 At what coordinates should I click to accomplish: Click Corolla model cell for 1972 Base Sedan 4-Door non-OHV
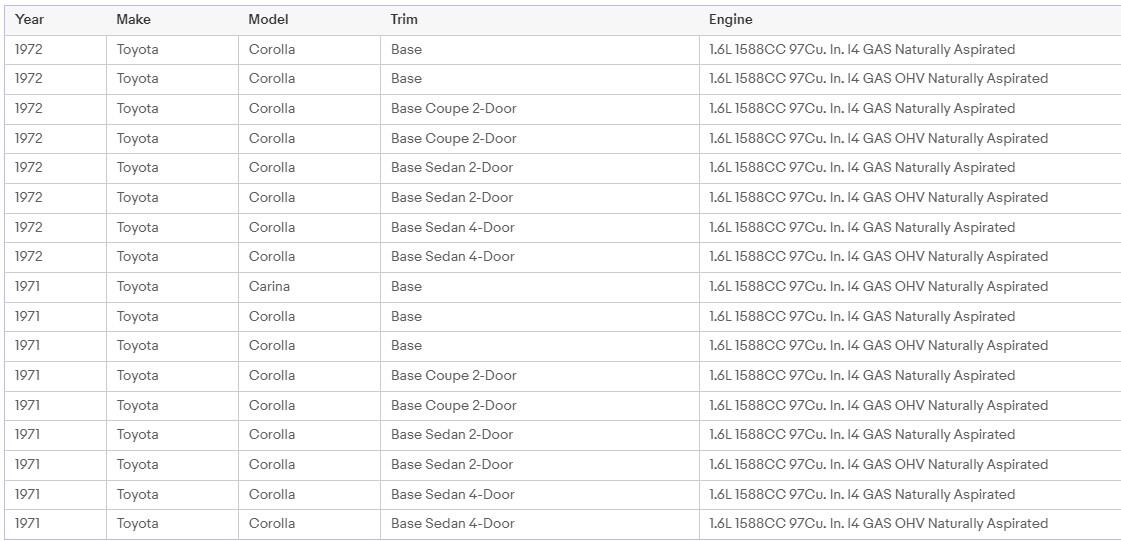point(272,227)
